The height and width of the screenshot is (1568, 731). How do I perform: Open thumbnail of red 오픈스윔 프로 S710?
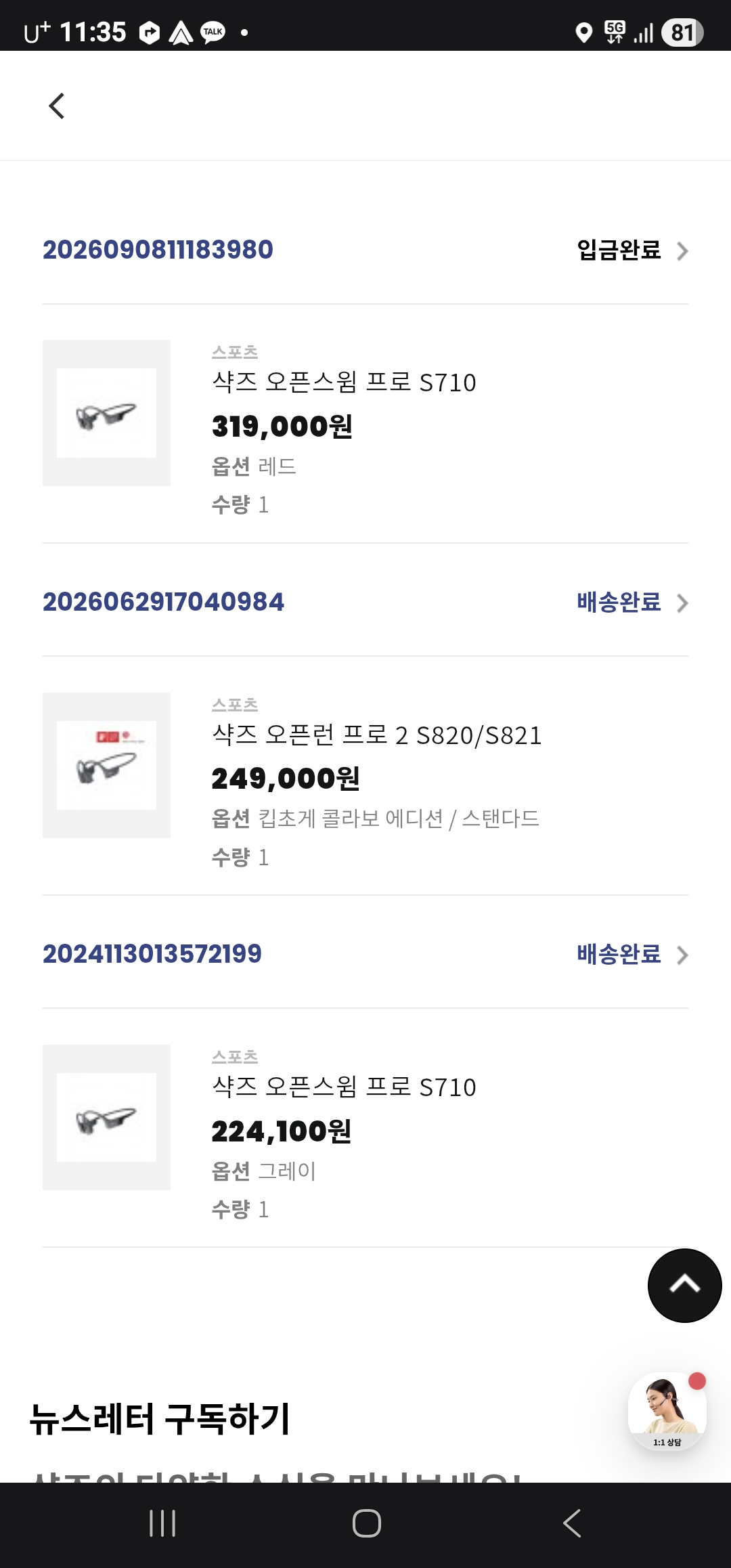[106, 413]
